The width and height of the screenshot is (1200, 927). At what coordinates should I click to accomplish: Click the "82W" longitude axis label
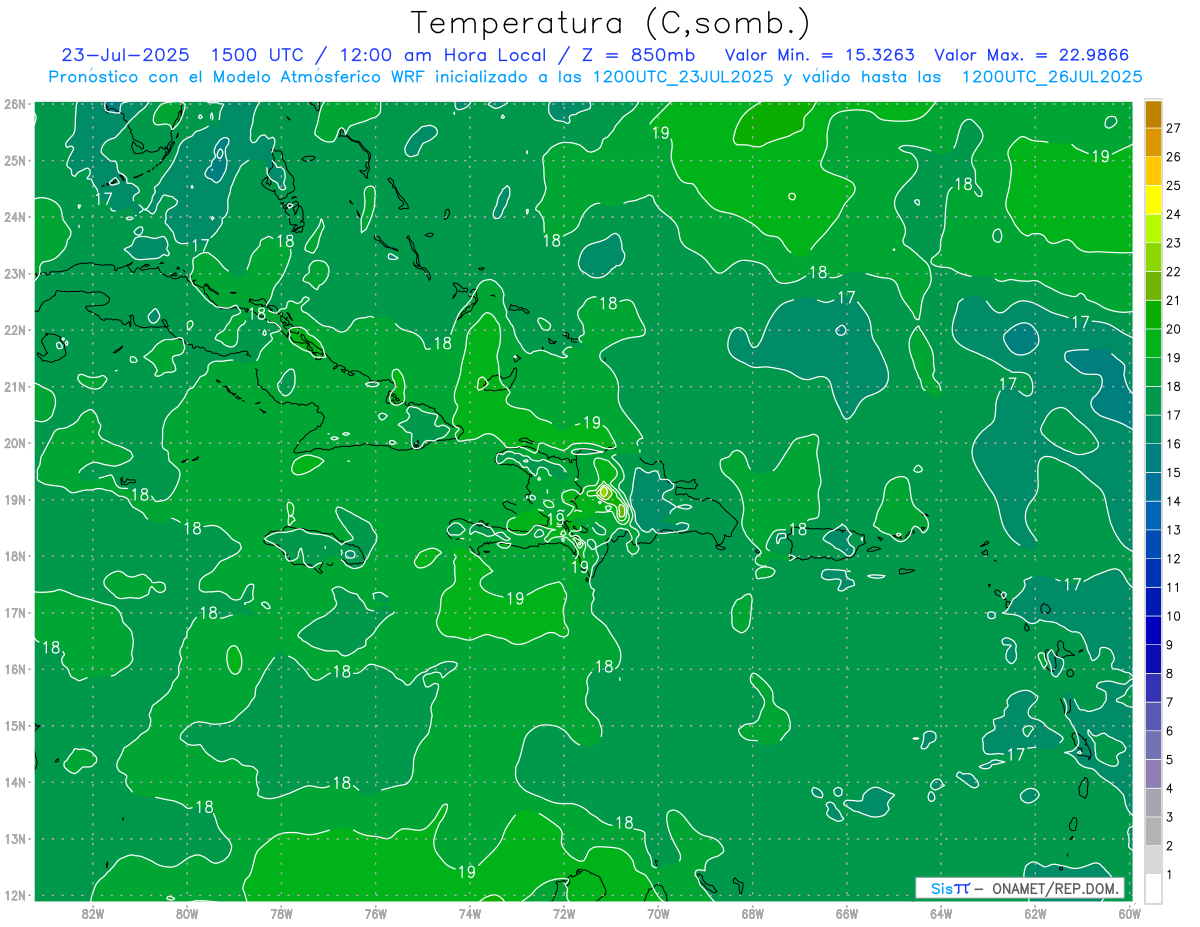pyautogui.click(x=93, y=913)
